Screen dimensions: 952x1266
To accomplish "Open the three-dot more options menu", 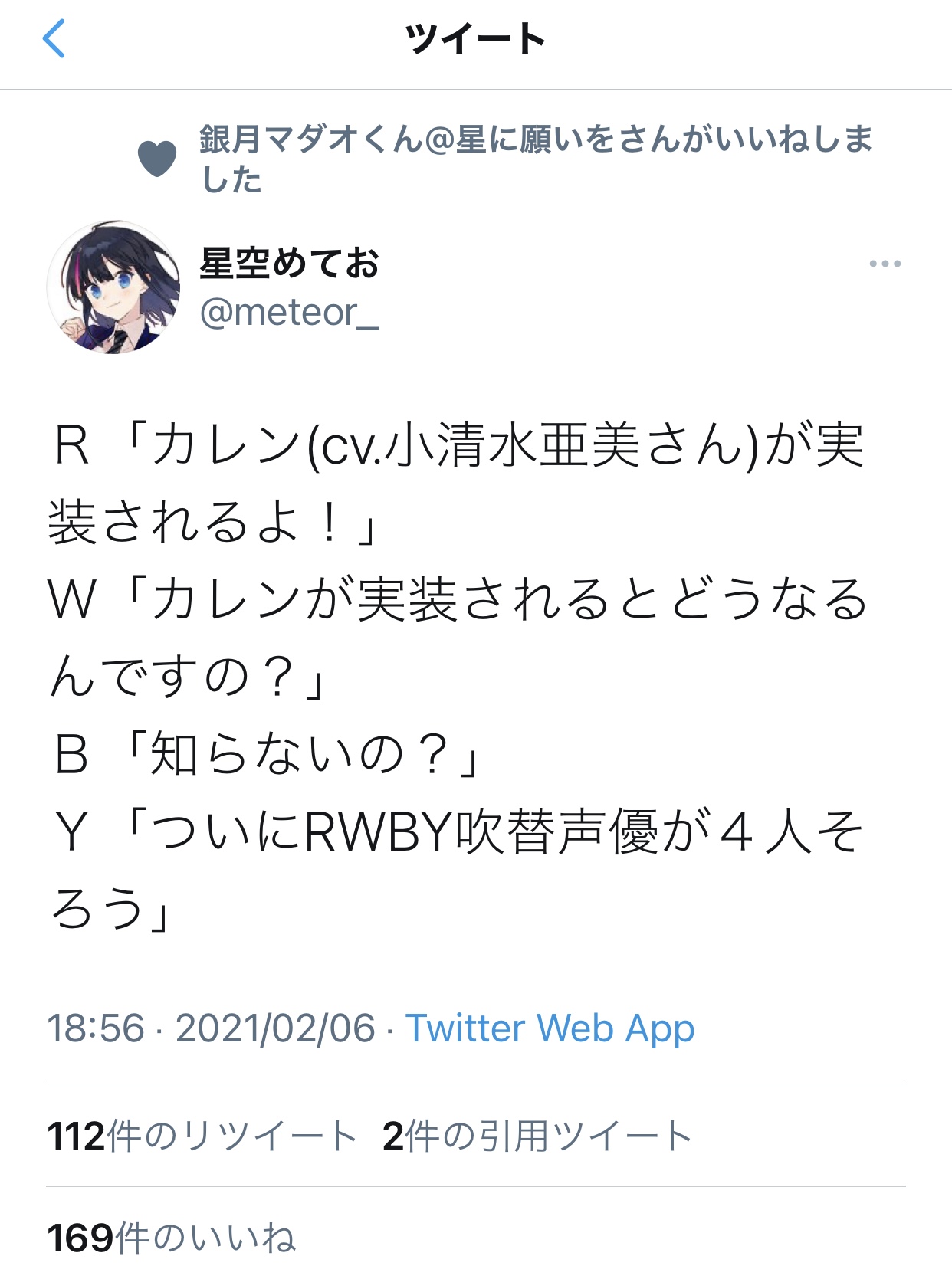I will pos(885,264).
